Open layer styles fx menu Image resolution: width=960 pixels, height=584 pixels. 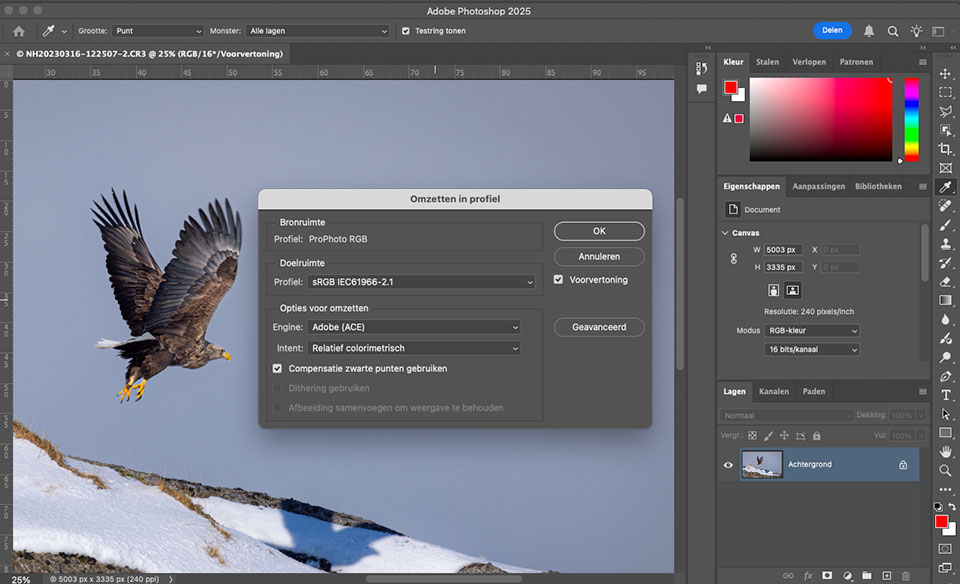click(x=808, y=575)
